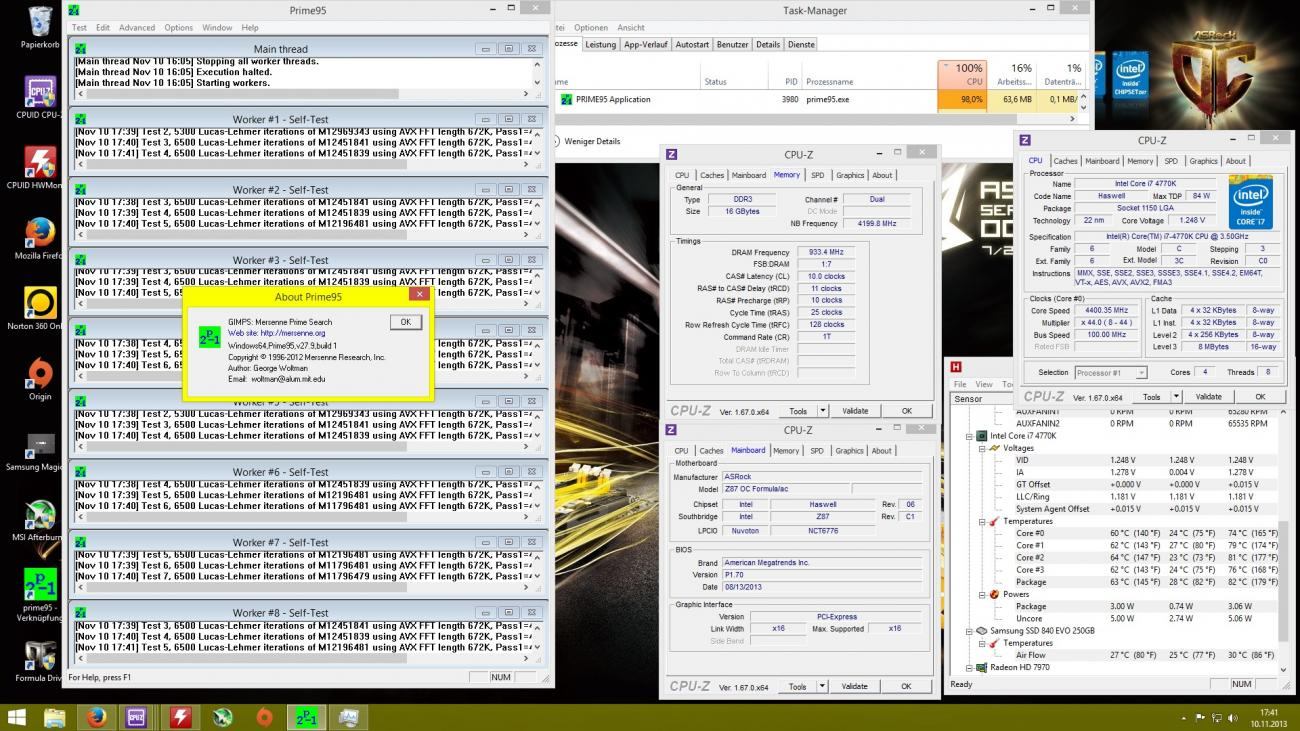1300x731 pixels.
Task: Open the View menu in HWMonitor
Action: click(984, 384)
